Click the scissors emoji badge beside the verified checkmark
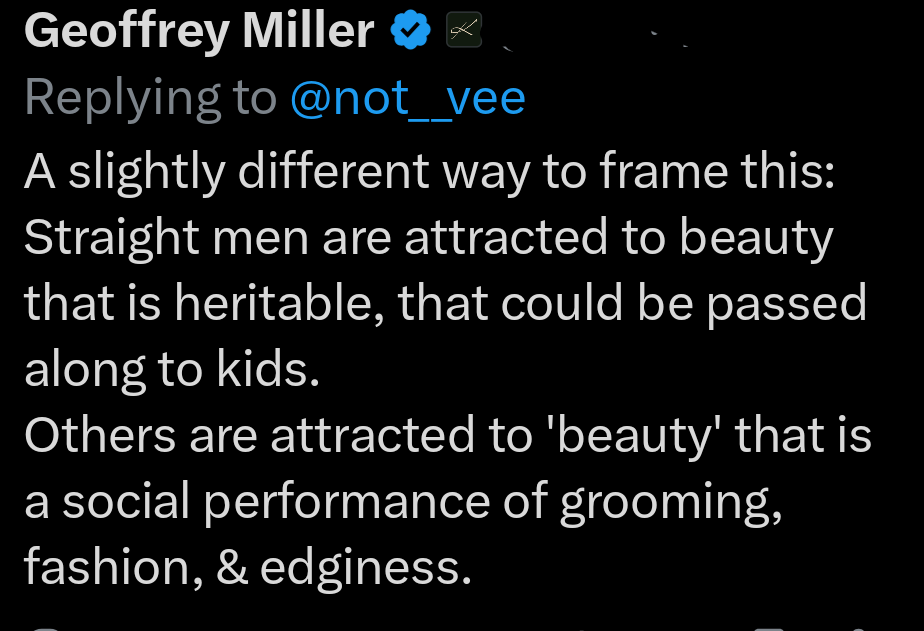 click(x=464, y=29)
